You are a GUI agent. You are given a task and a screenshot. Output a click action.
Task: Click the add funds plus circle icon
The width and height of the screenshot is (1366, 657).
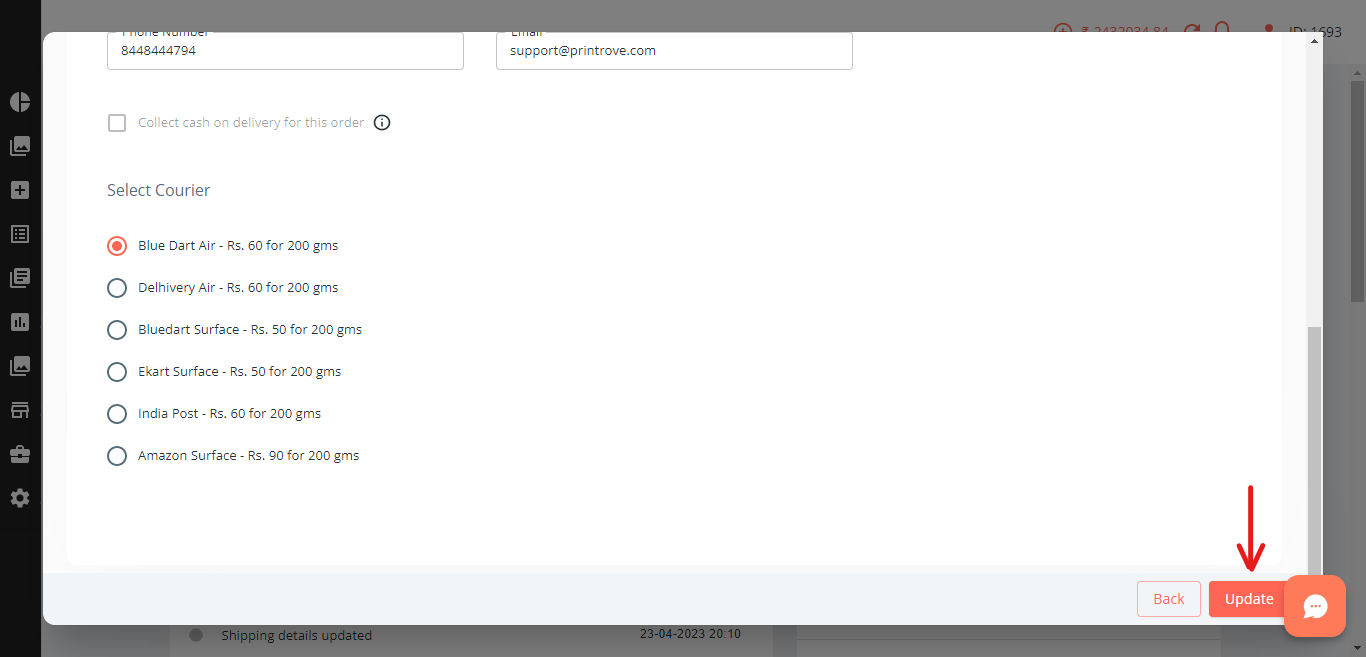click(1063, 30)
